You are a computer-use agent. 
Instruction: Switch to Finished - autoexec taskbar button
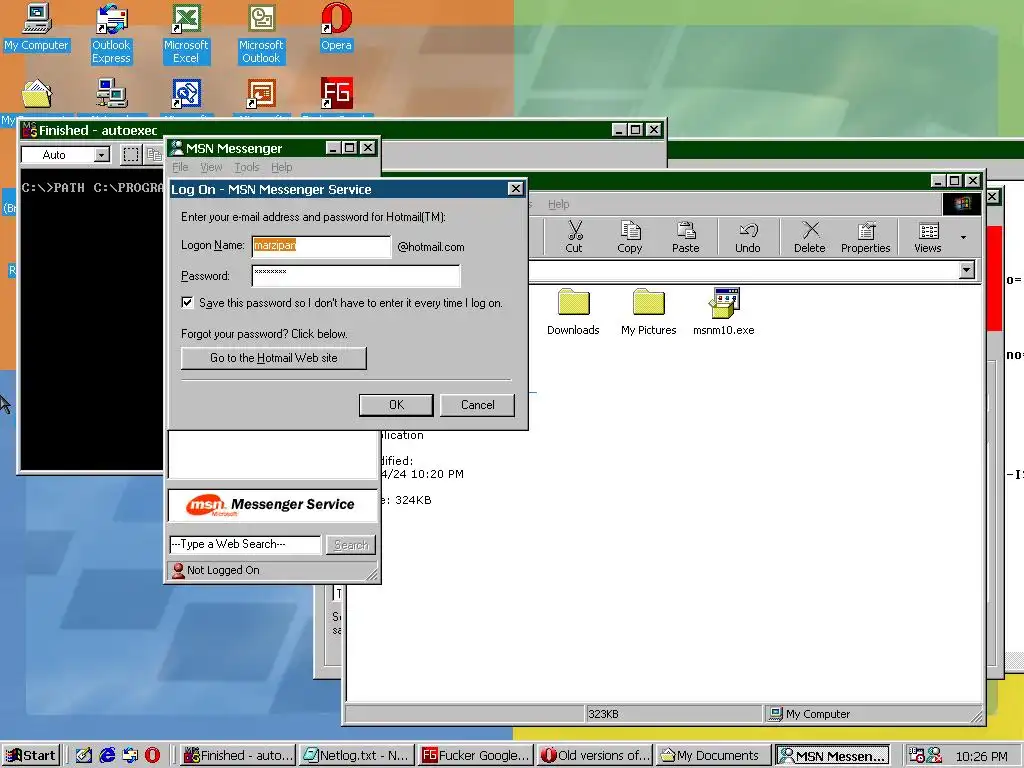coord(238,756)
